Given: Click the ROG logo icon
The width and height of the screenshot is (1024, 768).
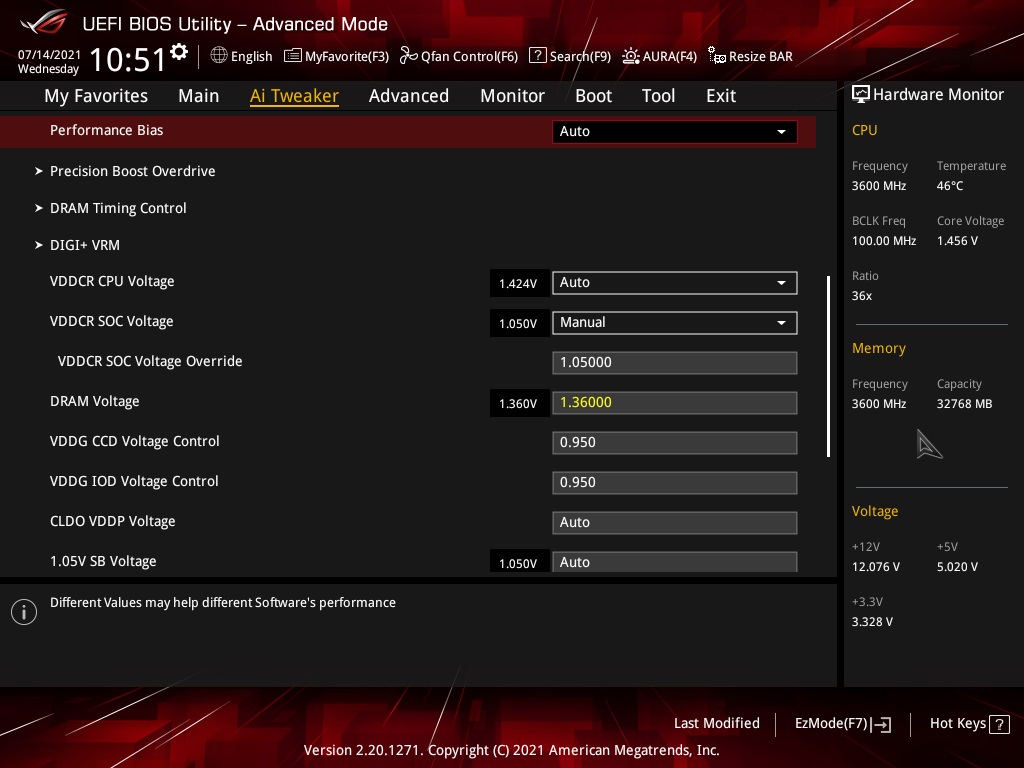Looking at the screenshot, I should (43, 22).
